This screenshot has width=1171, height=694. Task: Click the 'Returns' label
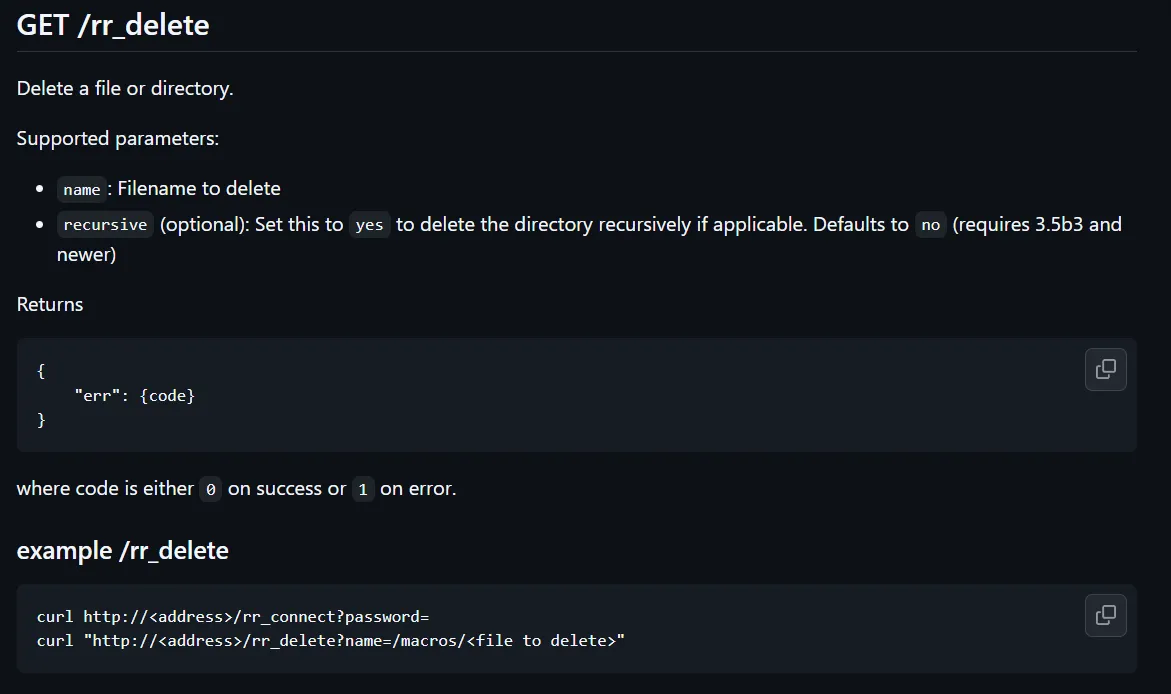point(50,304)
